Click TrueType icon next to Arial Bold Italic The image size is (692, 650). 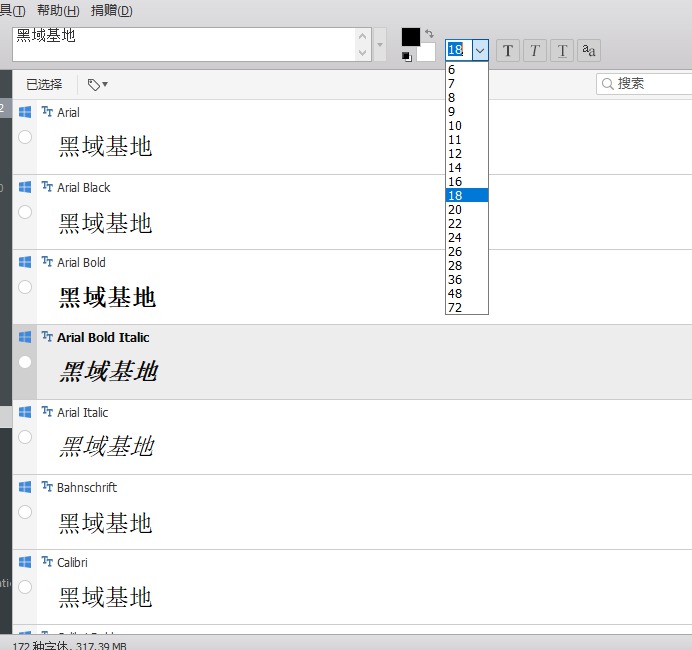(x=47, y=336)
